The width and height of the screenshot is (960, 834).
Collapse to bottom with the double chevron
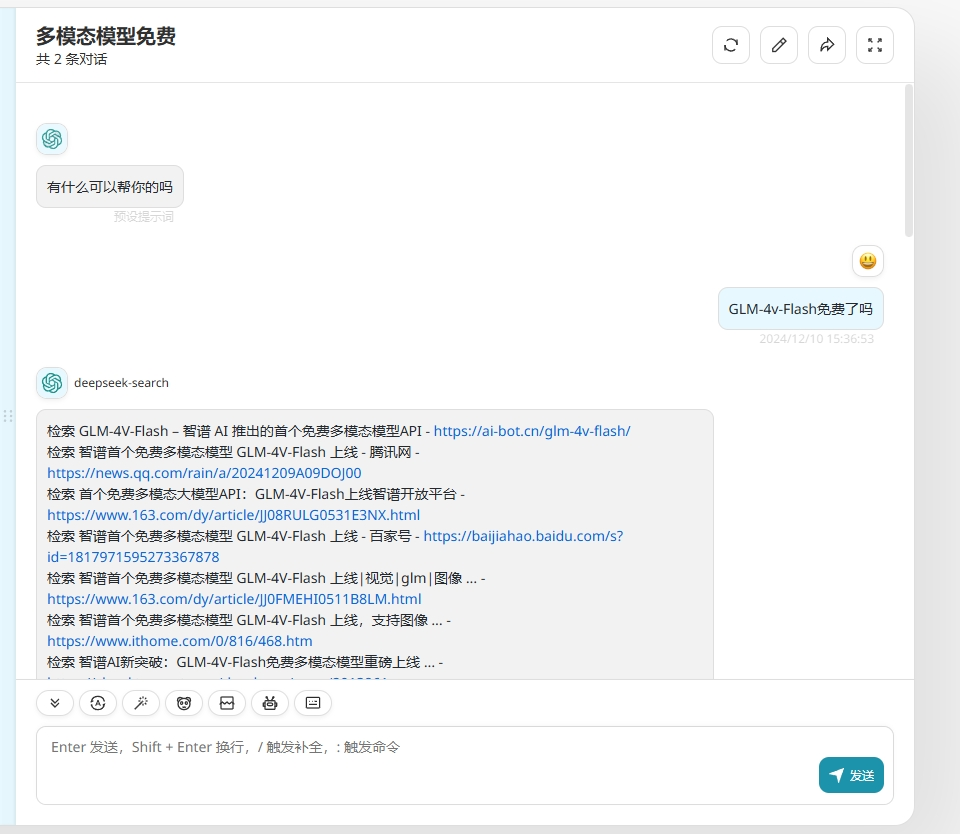click(55, 703)
